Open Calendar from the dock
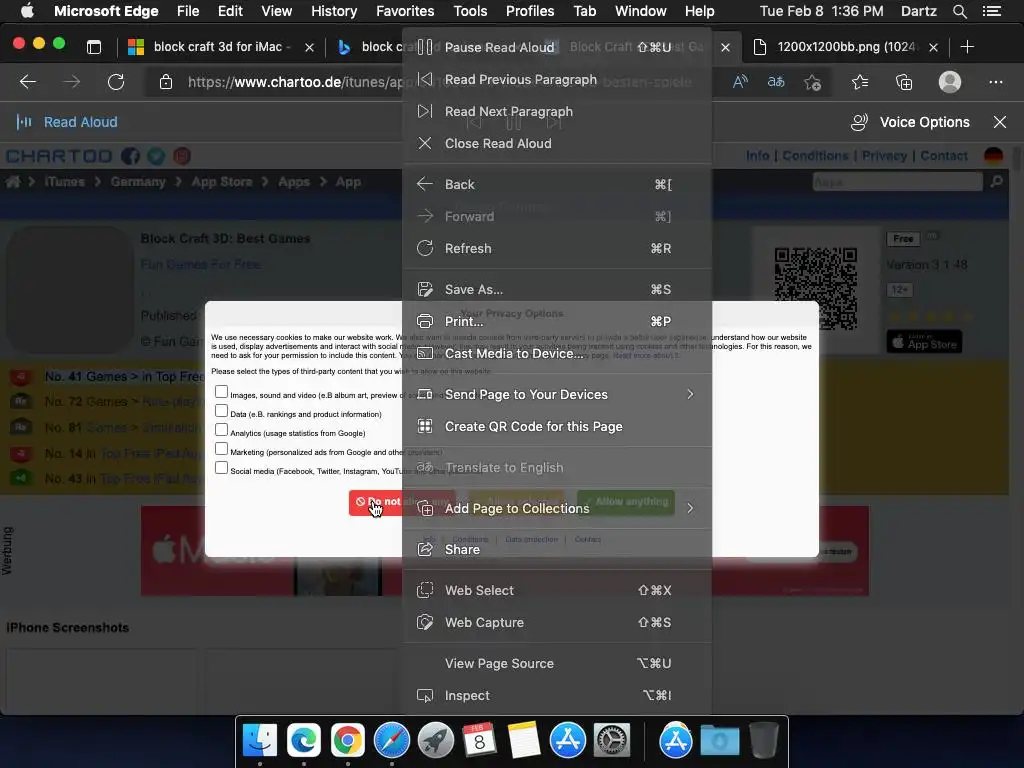 pyautogui.click(x=479, y=741)
